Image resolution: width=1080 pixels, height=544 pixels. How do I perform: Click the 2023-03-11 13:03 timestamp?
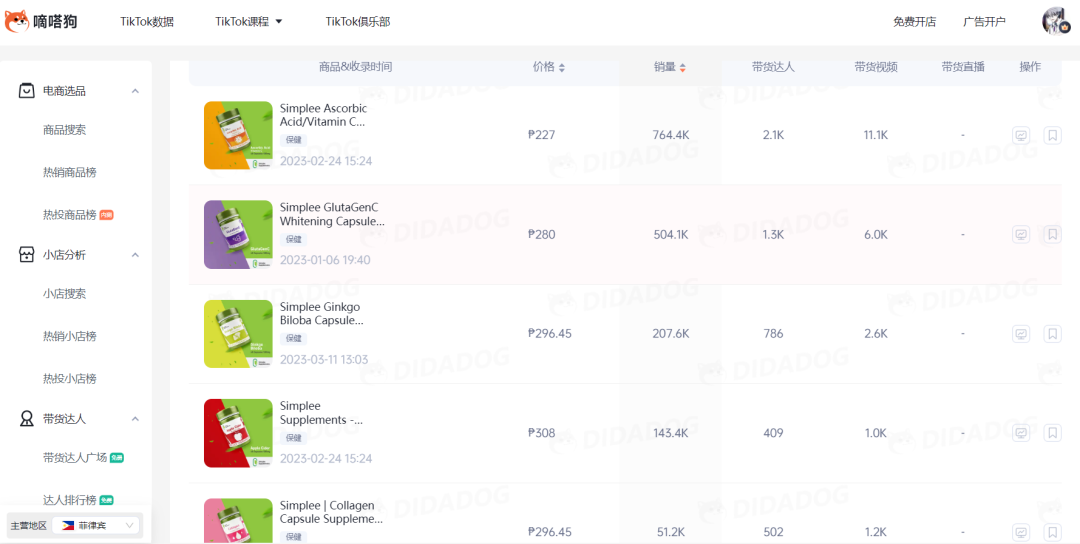(x=324, y=359)
